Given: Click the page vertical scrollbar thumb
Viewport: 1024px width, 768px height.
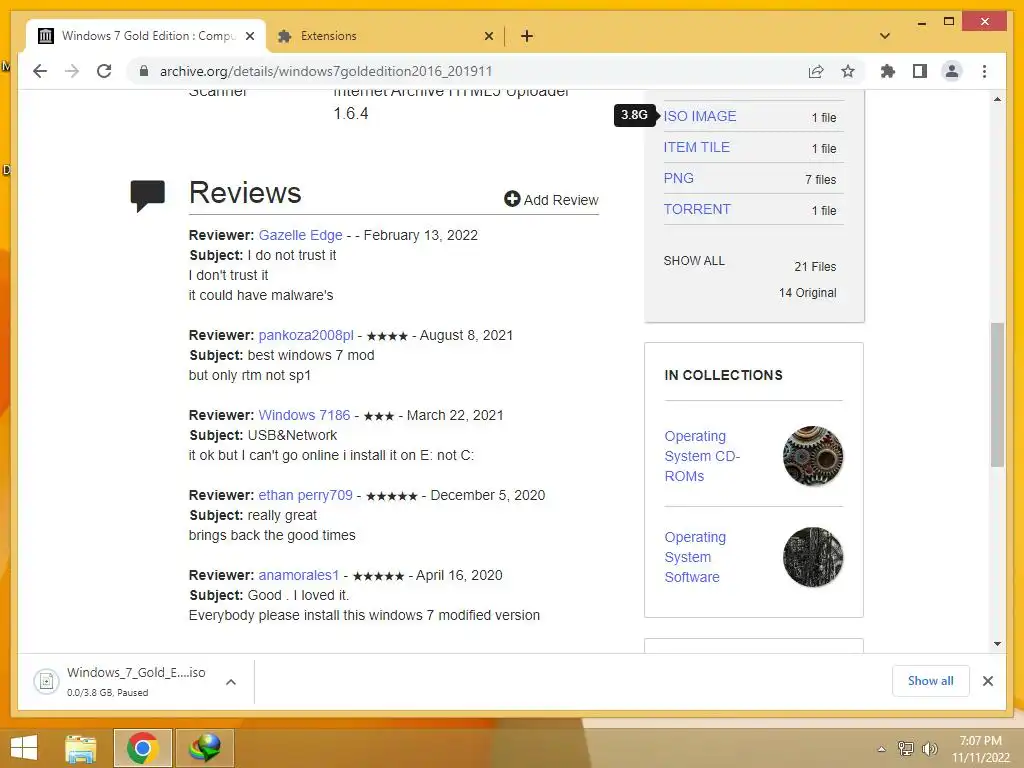Looking at the screenshot, I should 997,394.
